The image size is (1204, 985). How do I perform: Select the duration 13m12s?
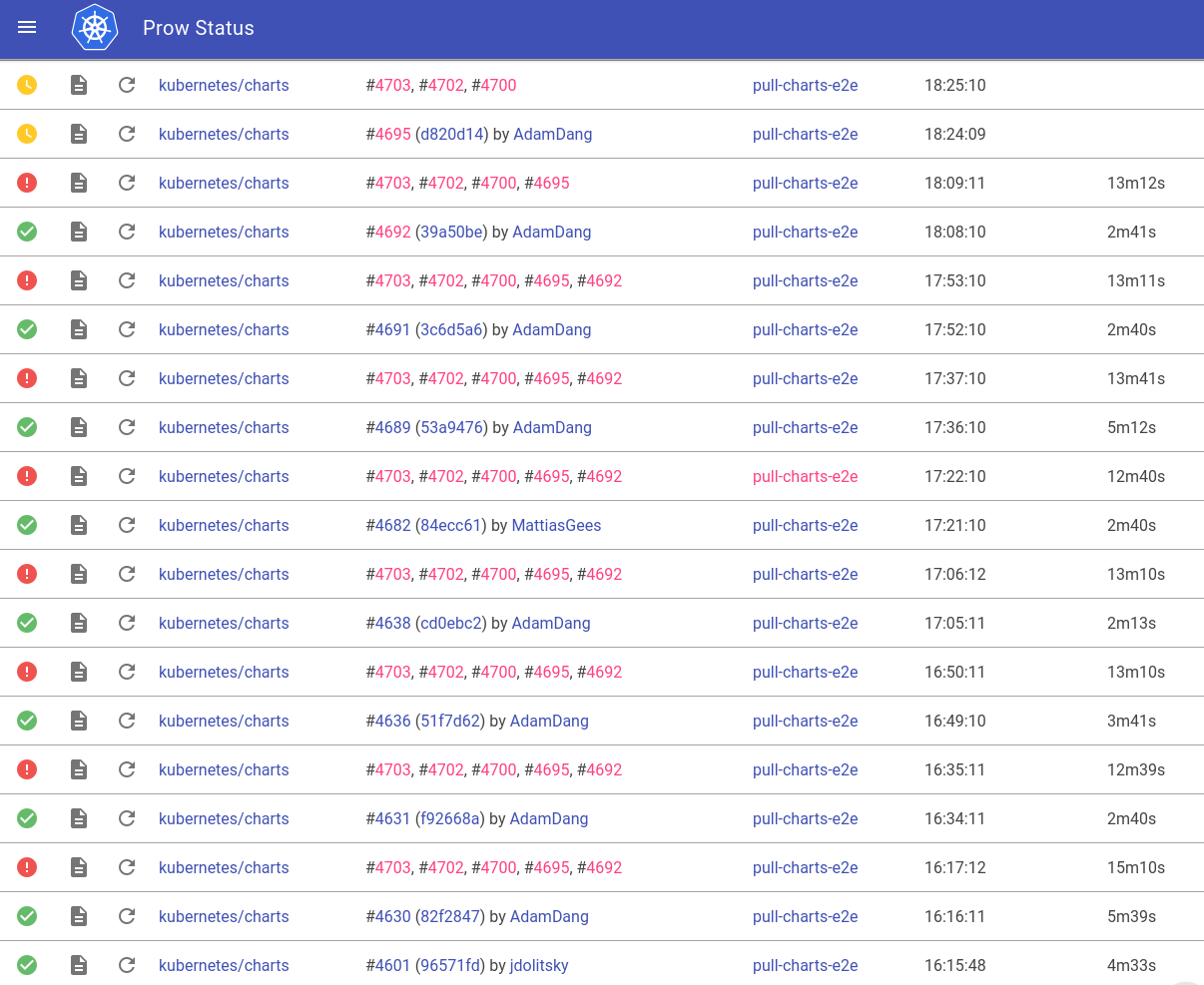pos(1136,183)
